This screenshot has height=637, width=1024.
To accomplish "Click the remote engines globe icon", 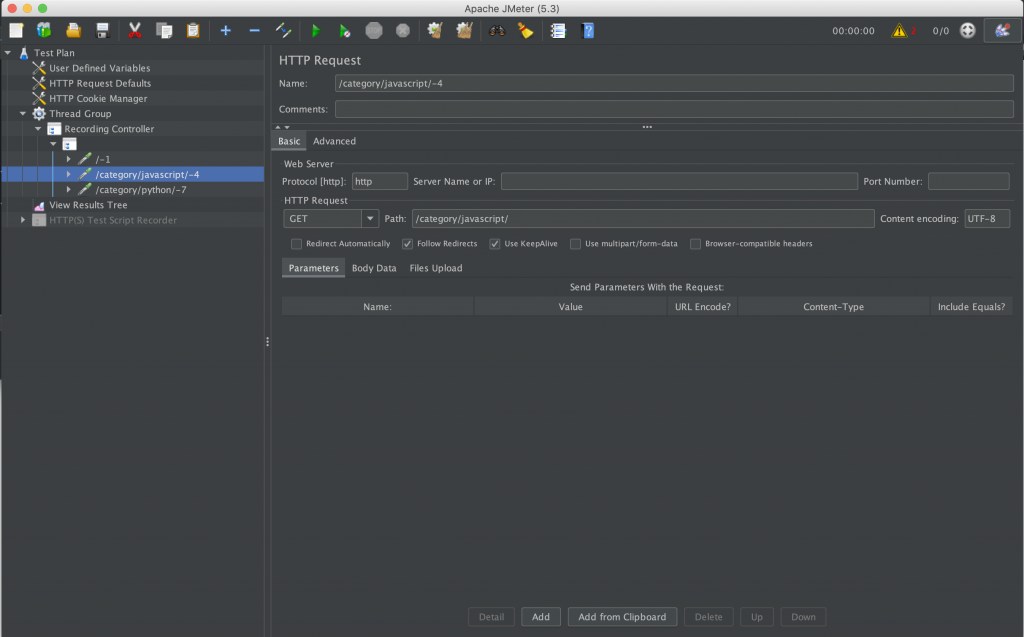I will [x=968, y=31].
